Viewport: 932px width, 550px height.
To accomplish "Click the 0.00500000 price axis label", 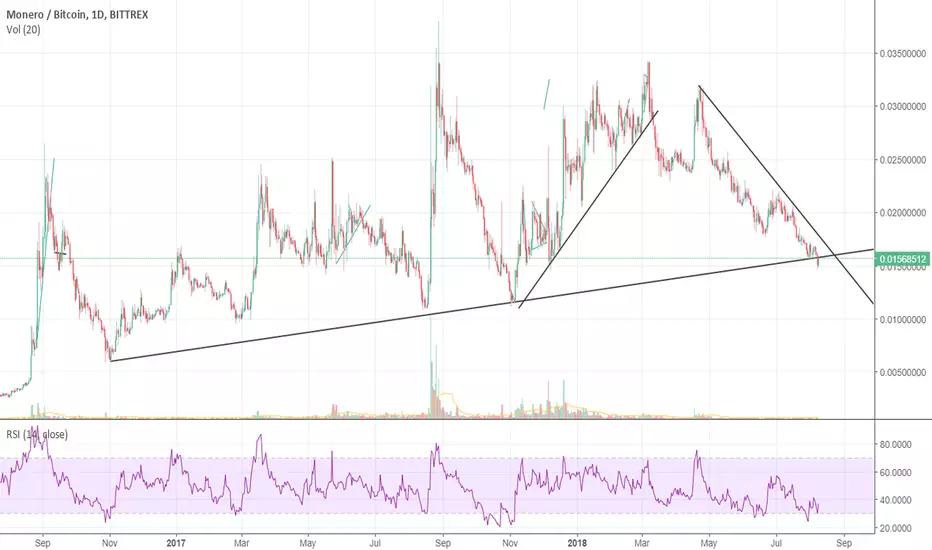I will tap(902, 373).
